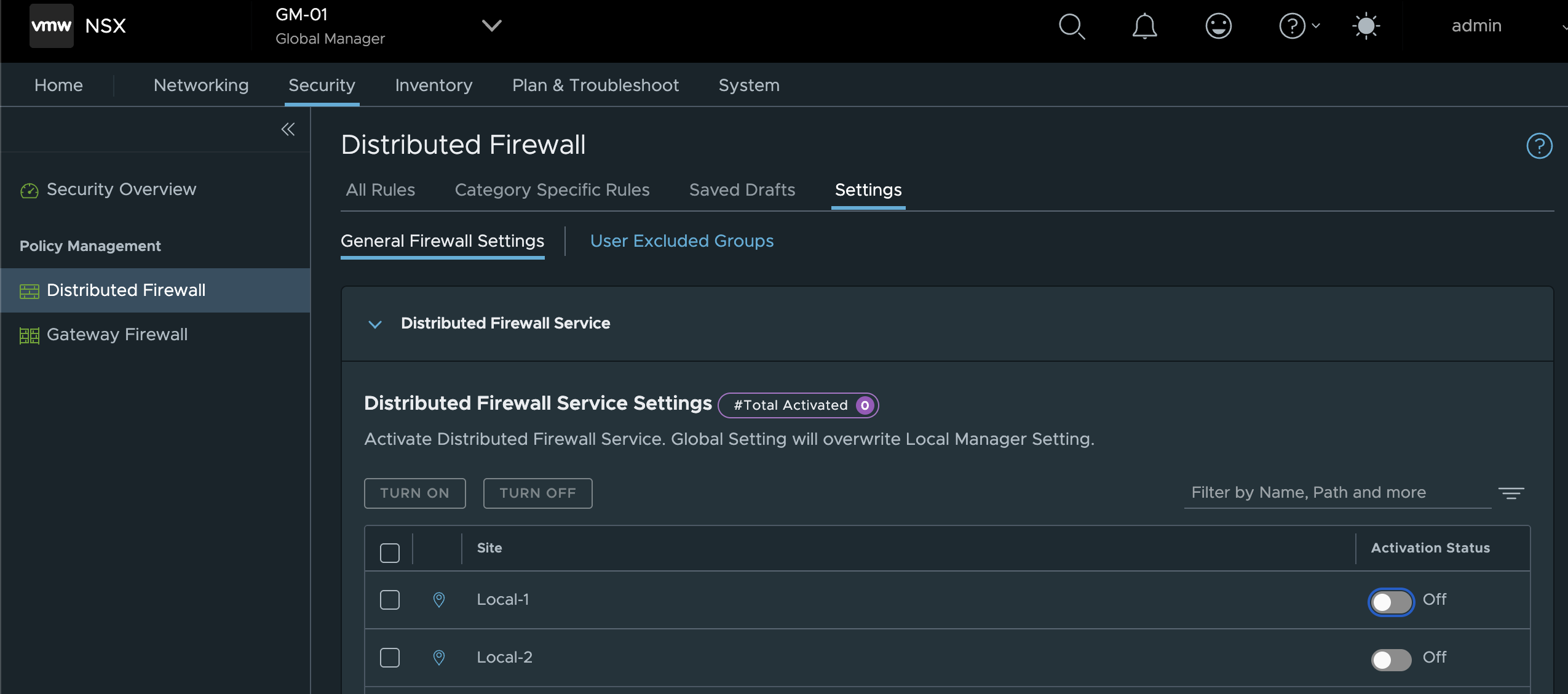Open the System tab
Viewport: 1568px width, 694px height.
[x=749, y=85]
